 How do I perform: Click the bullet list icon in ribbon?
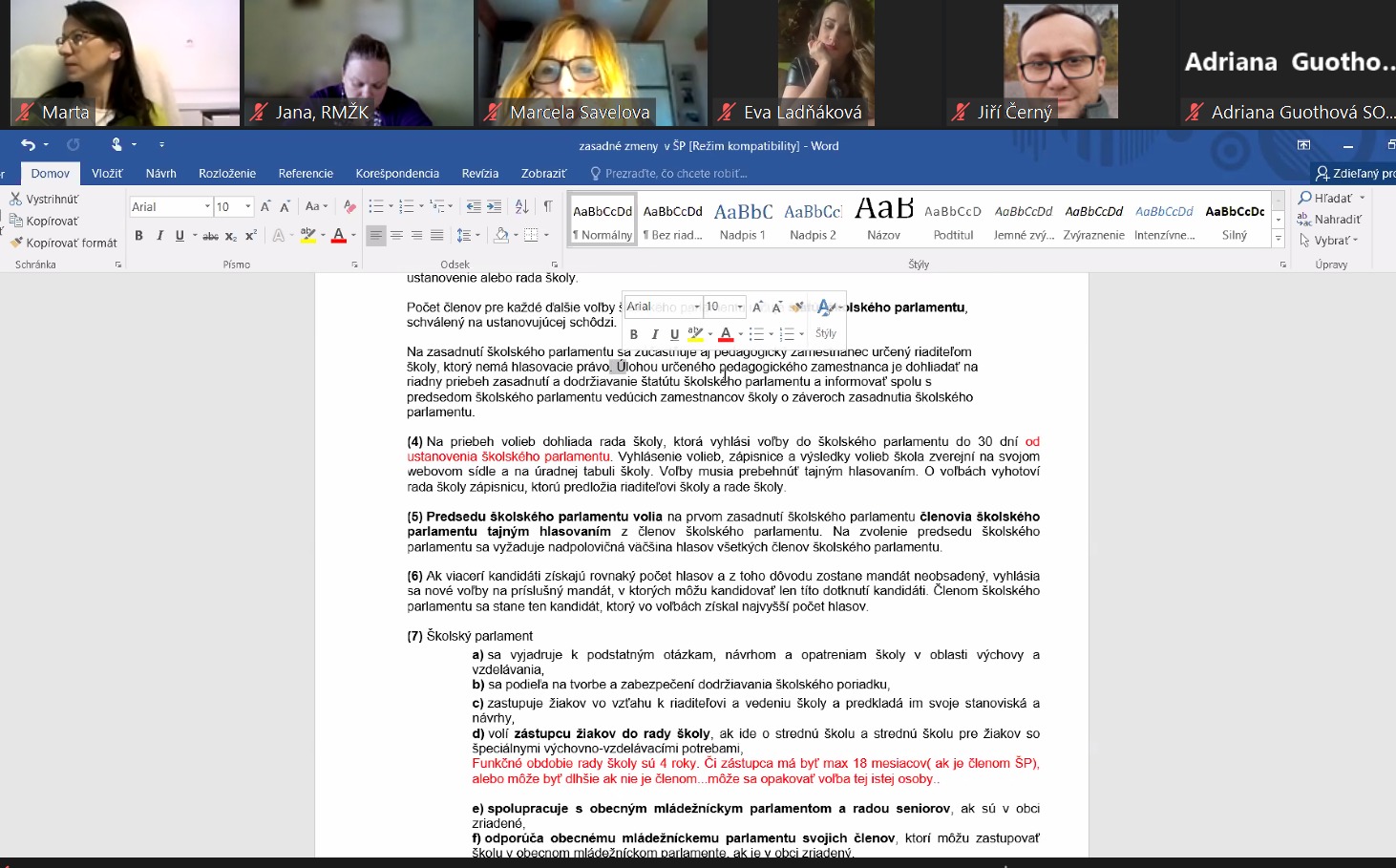[x=376, y=206]
